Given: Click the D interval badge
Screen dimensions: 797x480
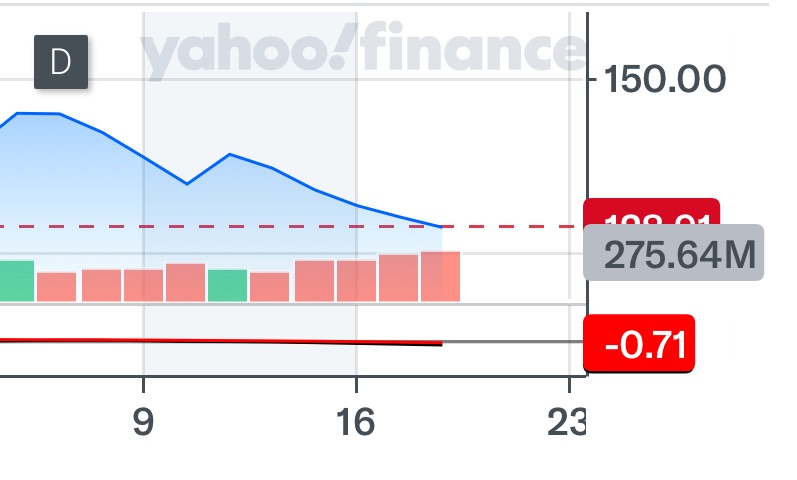Looking at the screenshot, I should pyautogui.click(x=61, y=61).
